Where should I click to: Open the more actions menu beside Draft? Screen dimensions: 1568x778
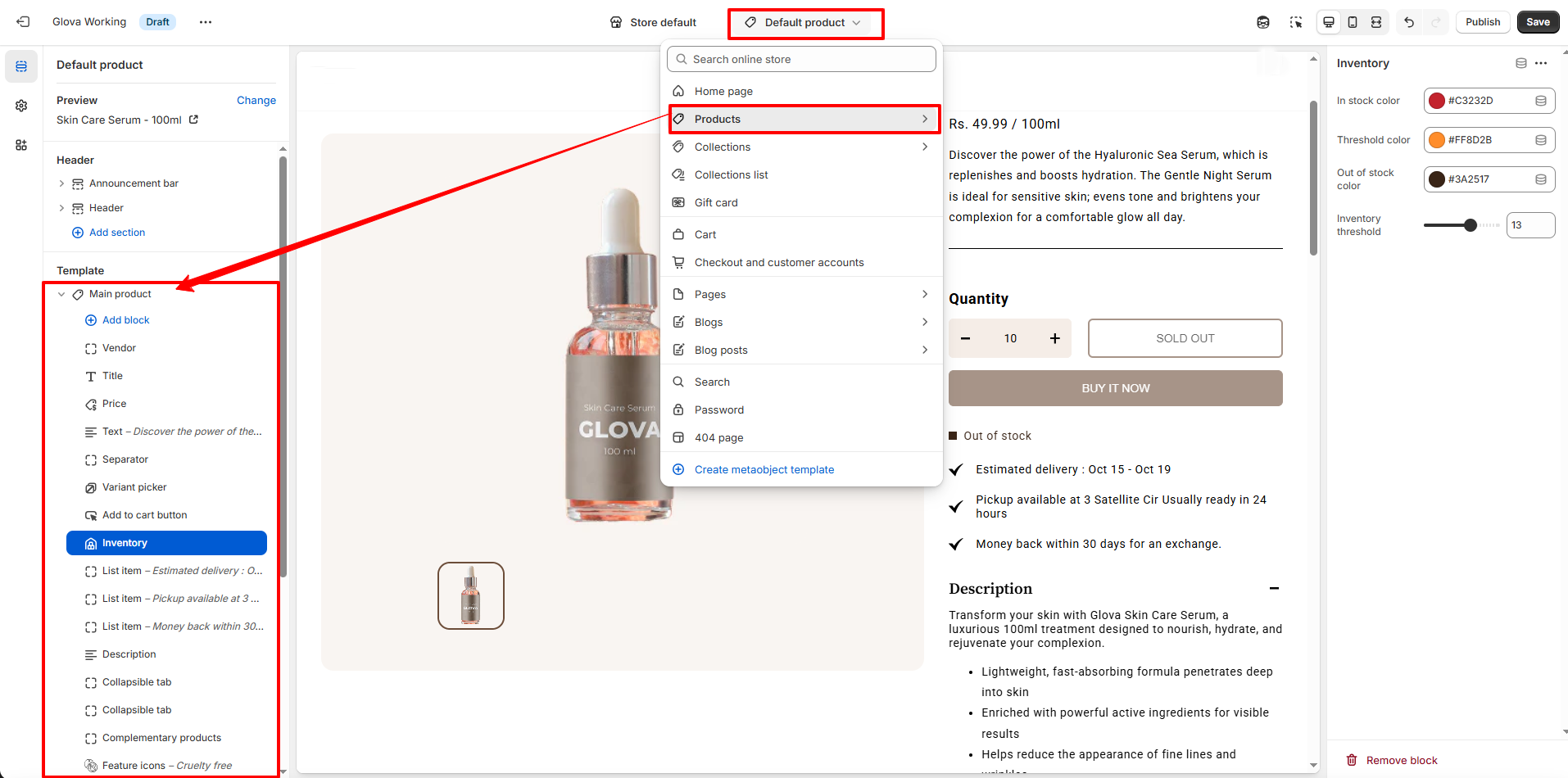coord(206,22)
